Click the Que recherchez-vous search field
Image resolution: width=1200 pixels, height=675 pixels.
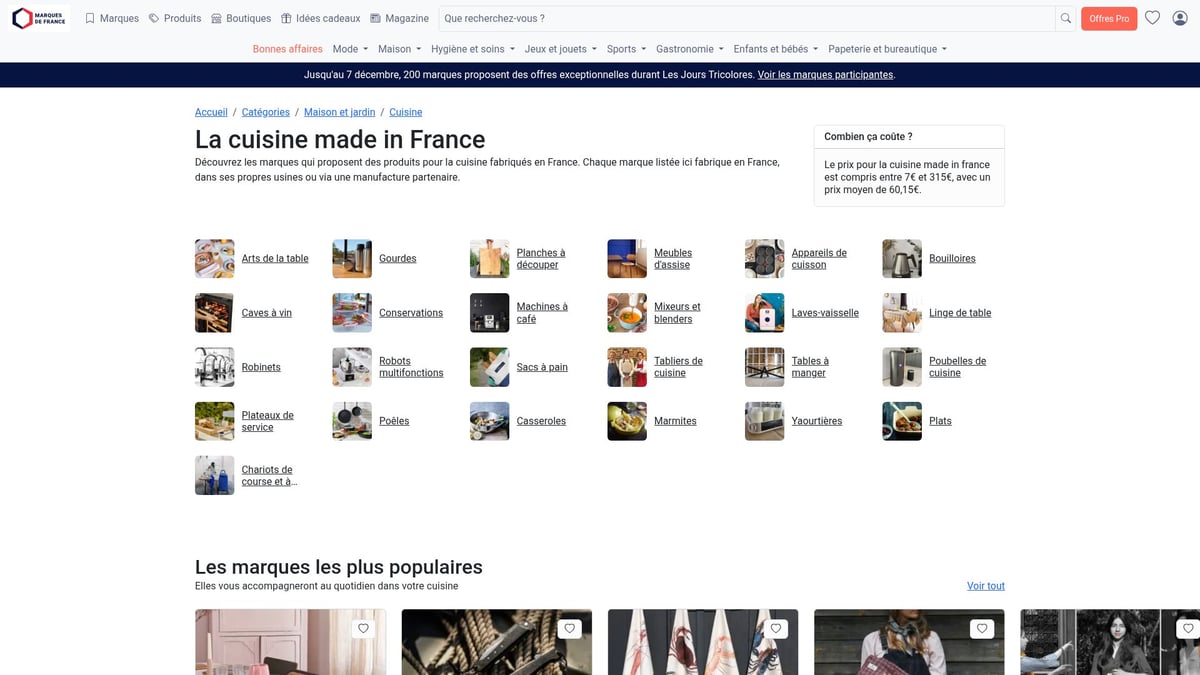[746, 18]
